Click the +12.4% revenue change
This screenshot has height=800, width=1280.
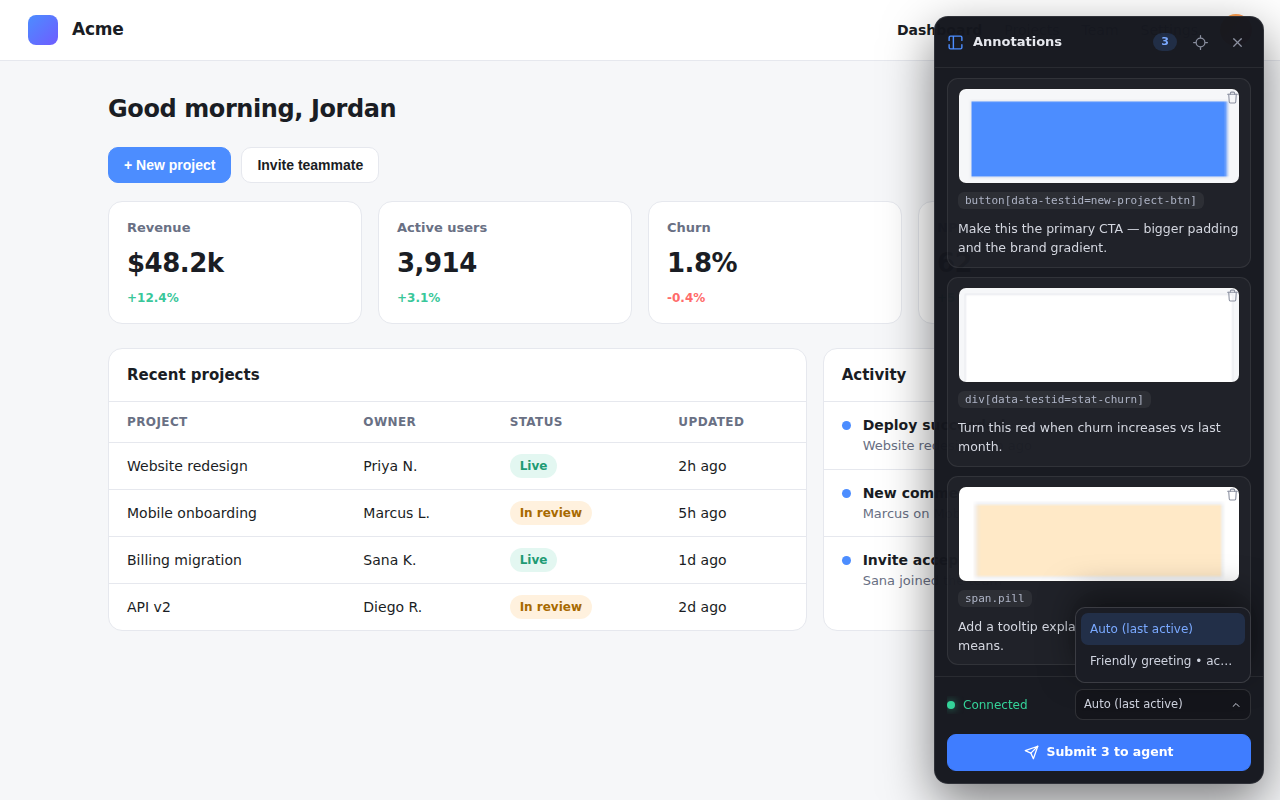pyautogui.click(x=153, y=298)
